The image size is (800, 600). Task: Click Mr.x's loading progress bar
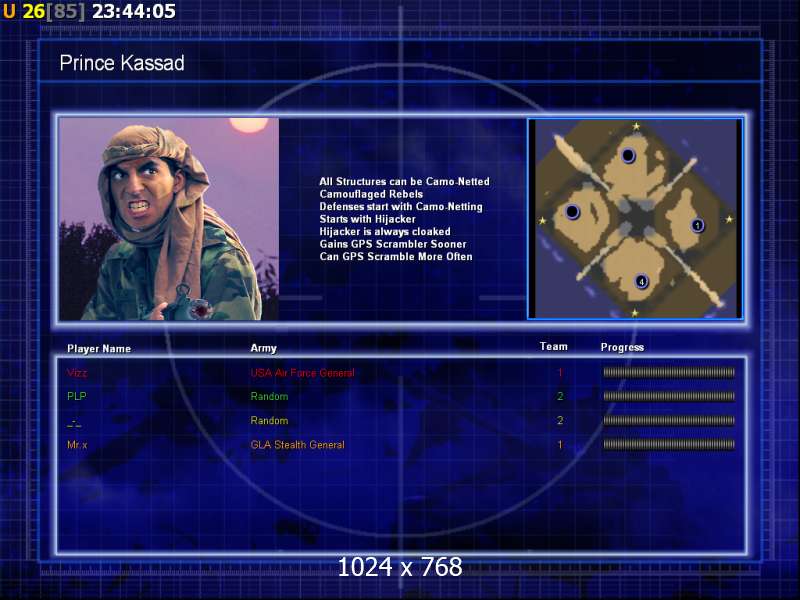pyautogui.click(x=669, y=444)
